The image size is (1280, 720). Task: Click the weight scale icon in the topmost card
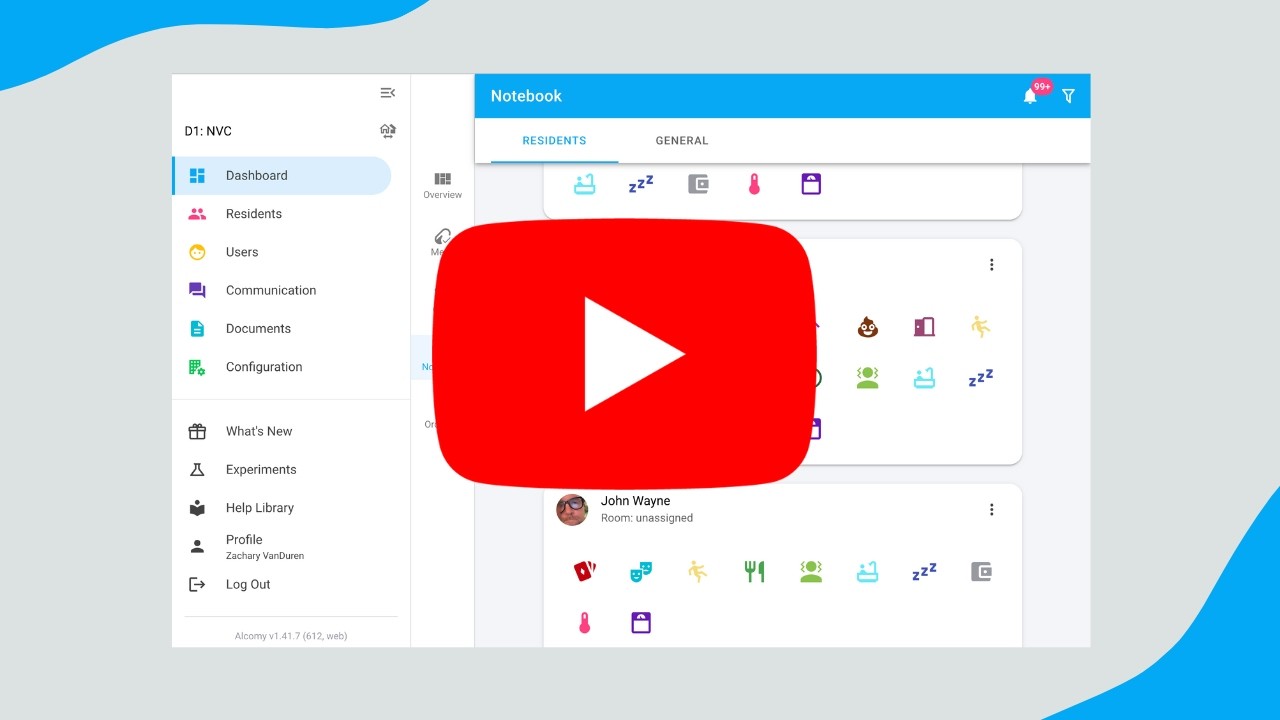coord(811,184)
